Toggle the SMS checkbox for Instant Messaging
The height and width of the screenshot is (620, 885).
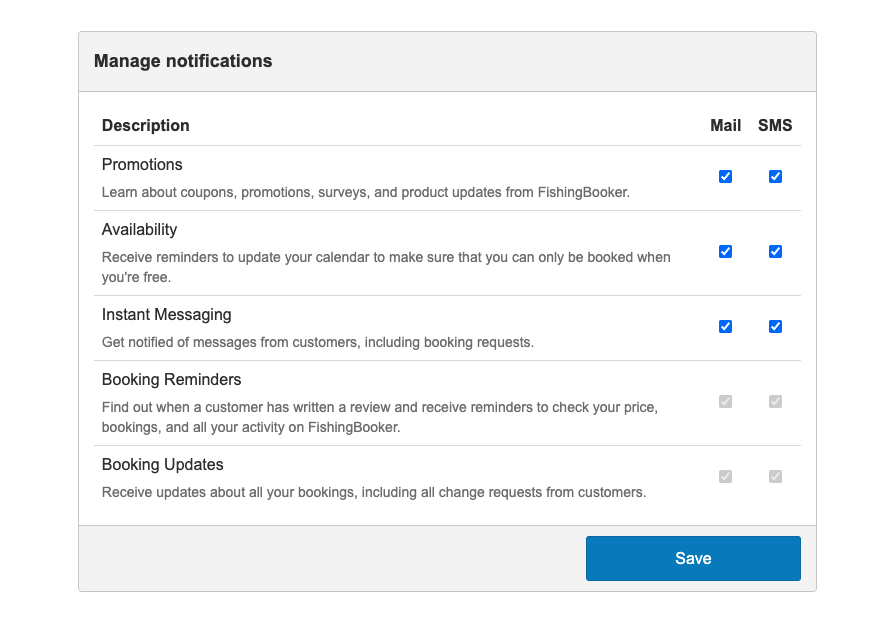(x=775, y=326)
